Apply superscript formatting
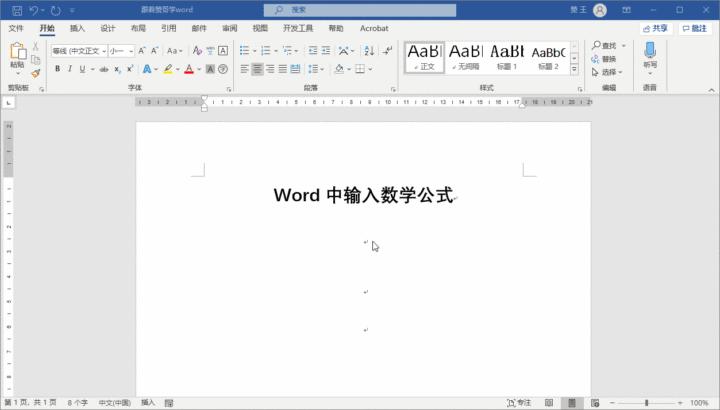720x410 pixels. 130,69
